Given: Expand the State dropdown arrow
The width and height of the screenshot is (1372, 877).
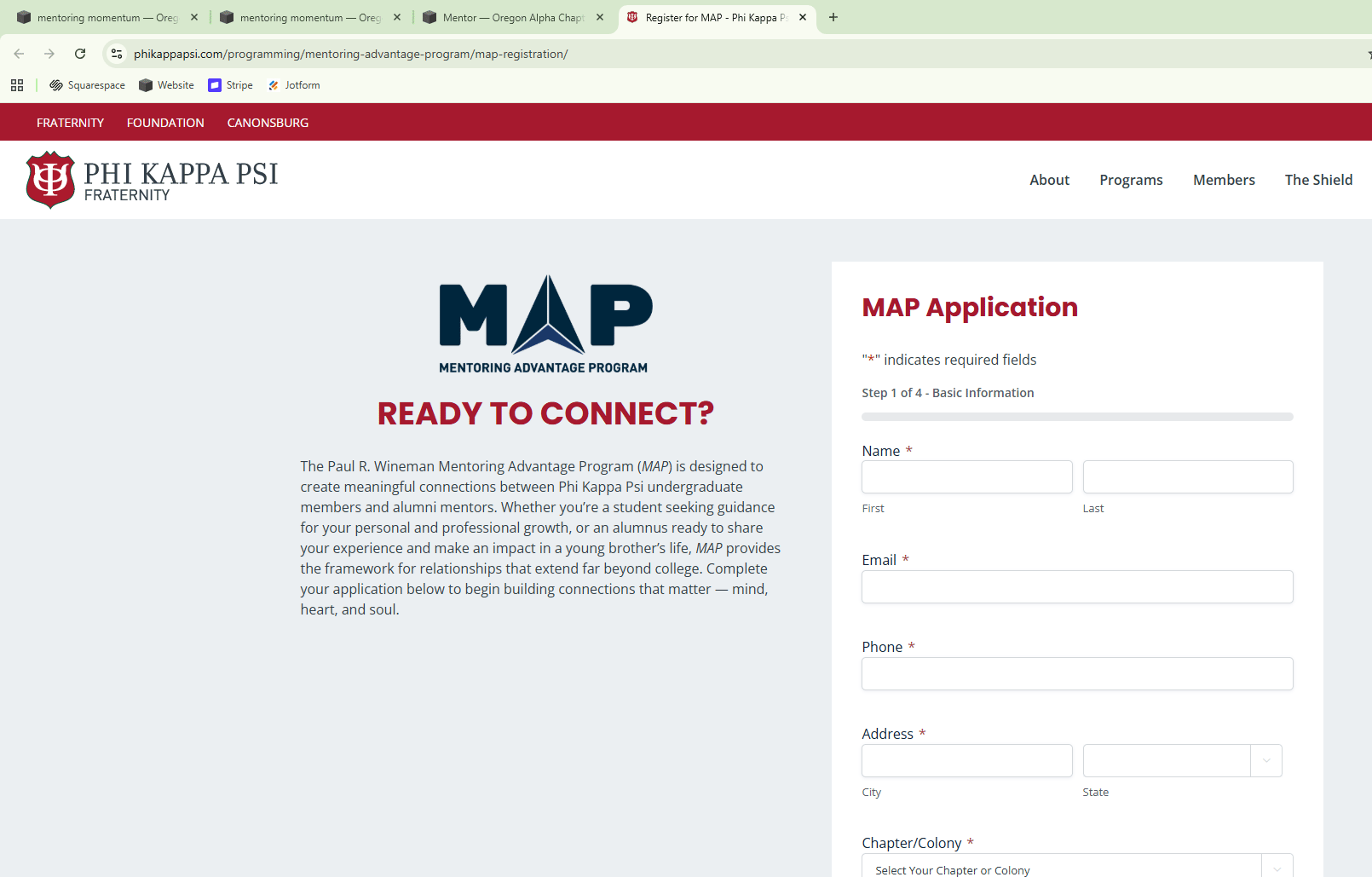Looking at the screenshot, I should [1266, 761].
